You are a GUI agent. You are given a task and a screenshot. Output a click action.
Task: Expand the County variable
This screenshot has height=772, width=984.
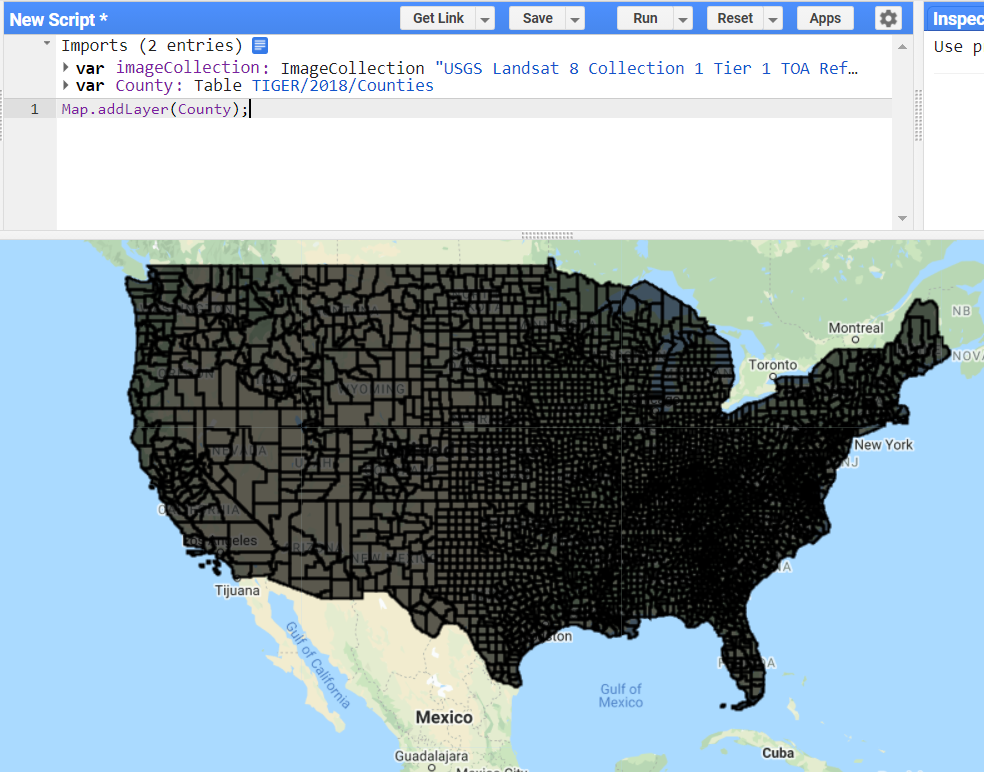pyautogui.click(x=66, y=85)
